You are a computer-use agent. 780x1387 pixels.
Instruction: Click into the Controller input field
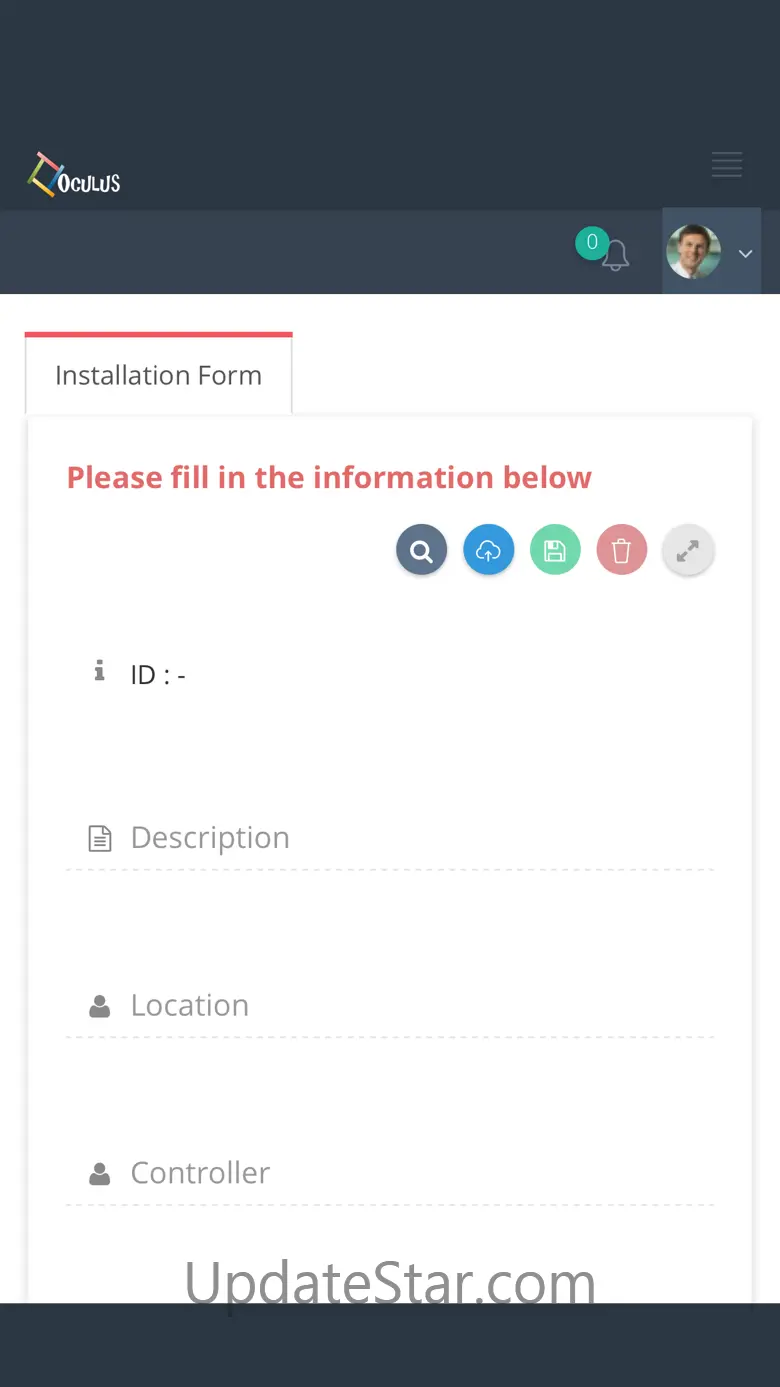(390, 1174)
